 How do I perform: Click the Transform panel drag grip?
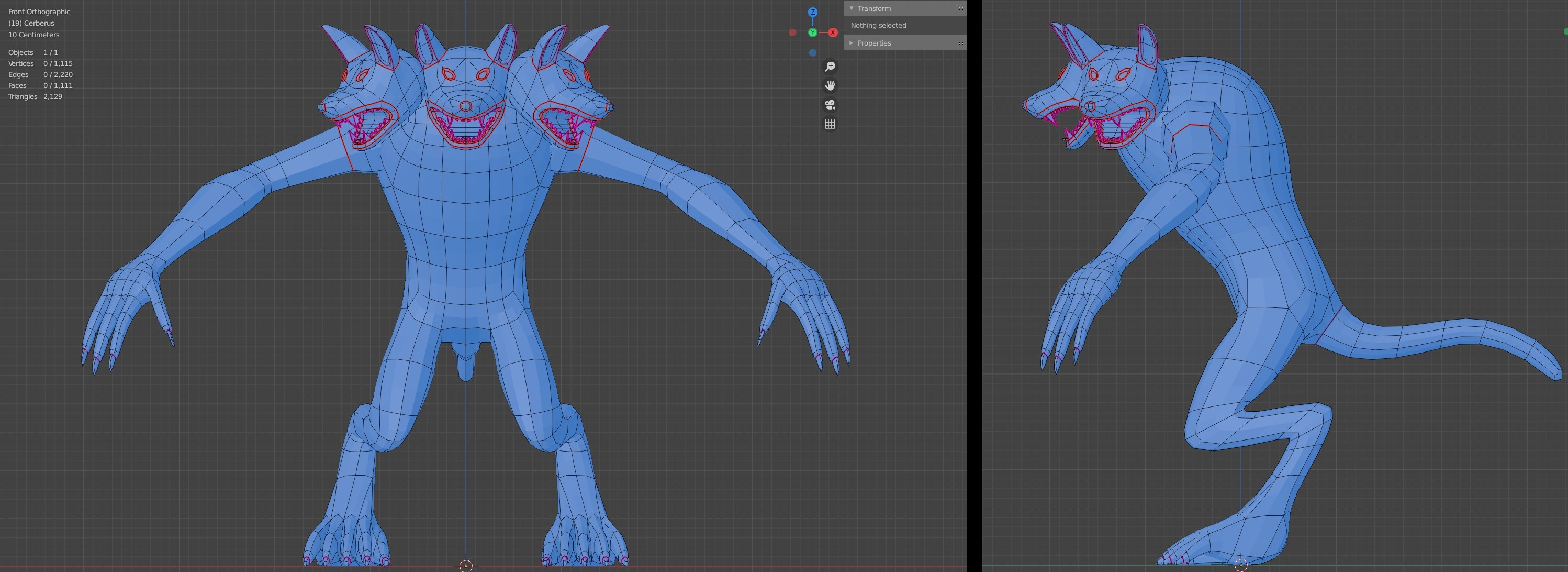point(960,8)
